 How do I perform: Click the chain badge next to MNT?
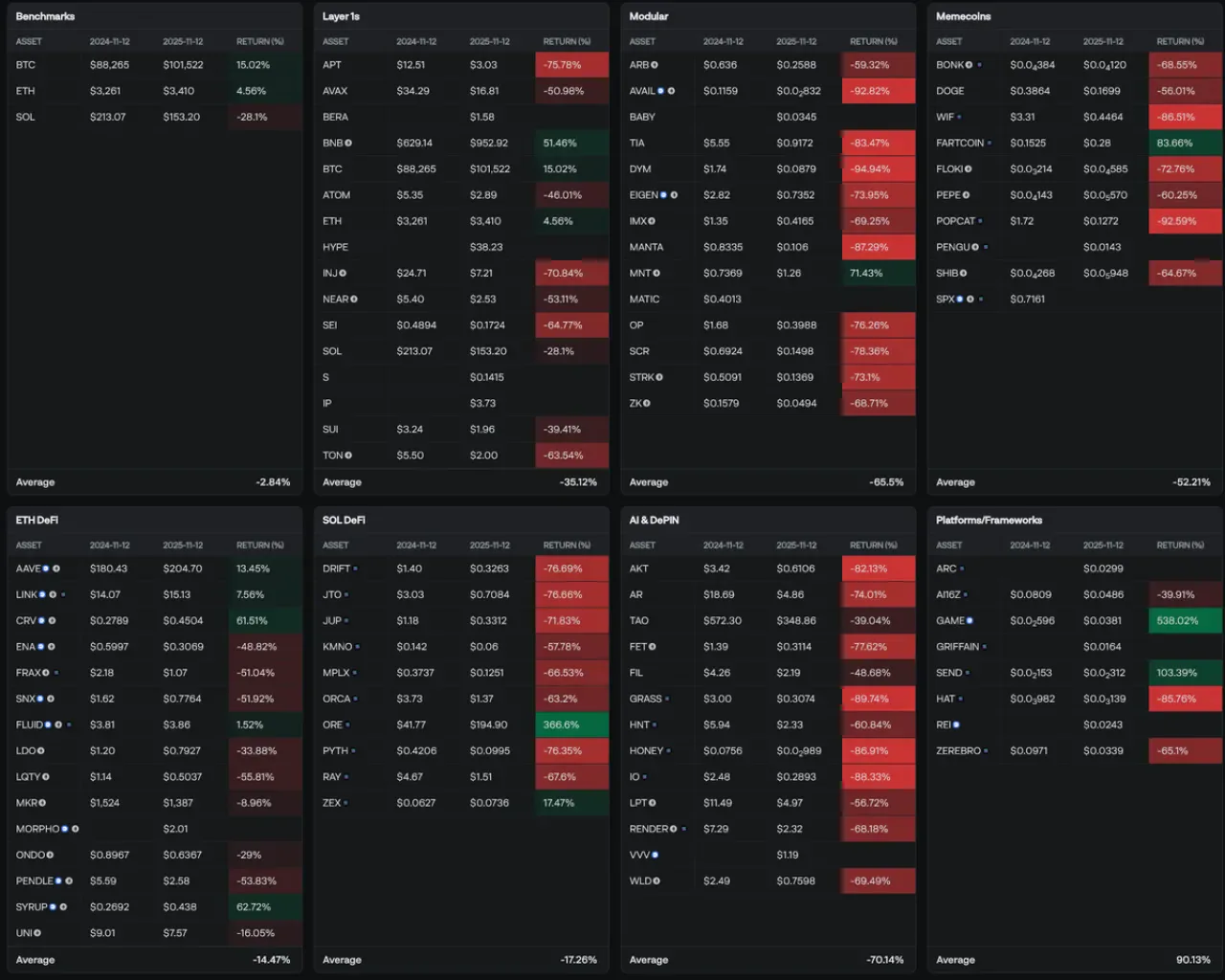coord(657,274)
